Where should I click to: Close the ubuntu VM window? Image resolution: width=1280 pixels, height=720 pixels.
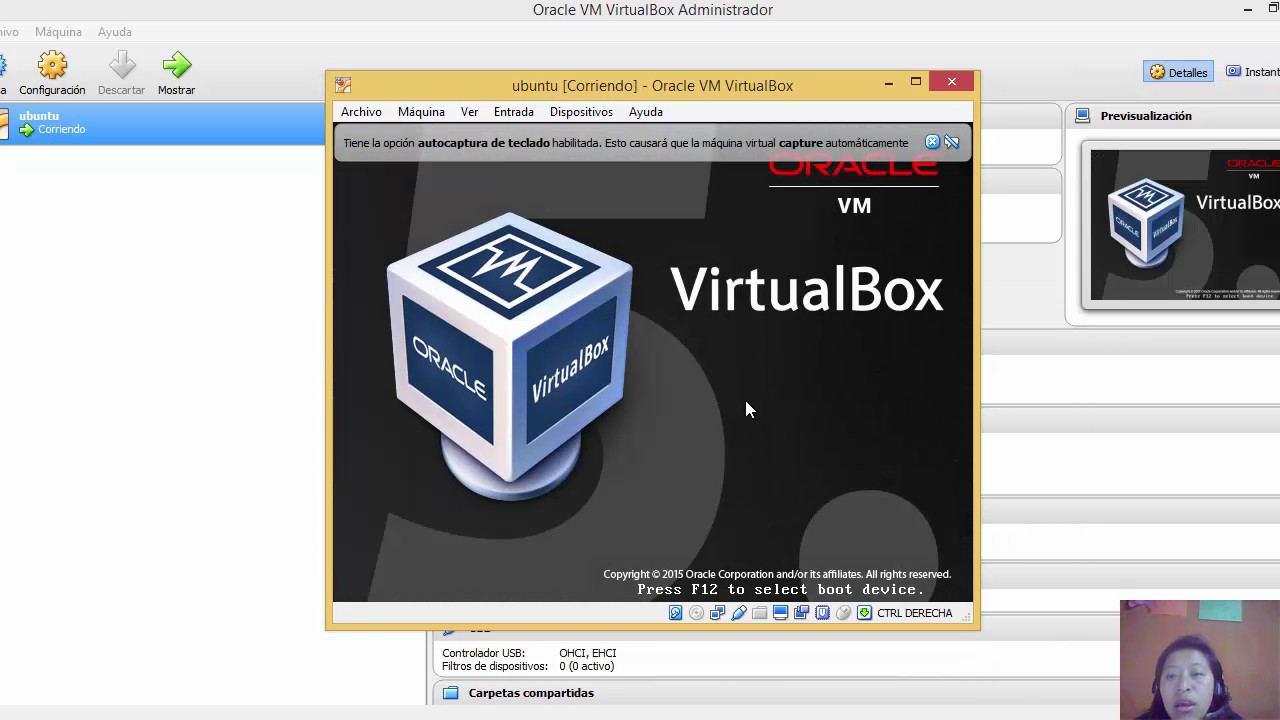click(x=952, y=82)
